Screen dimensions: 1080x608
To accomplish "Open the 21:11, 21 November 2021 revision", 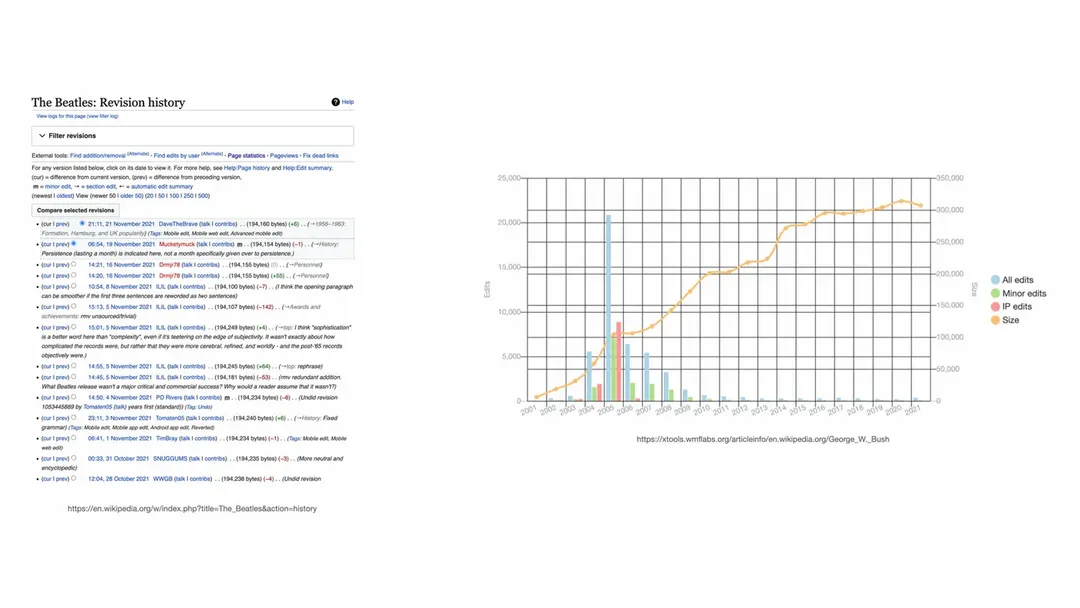I will [121, 224].
